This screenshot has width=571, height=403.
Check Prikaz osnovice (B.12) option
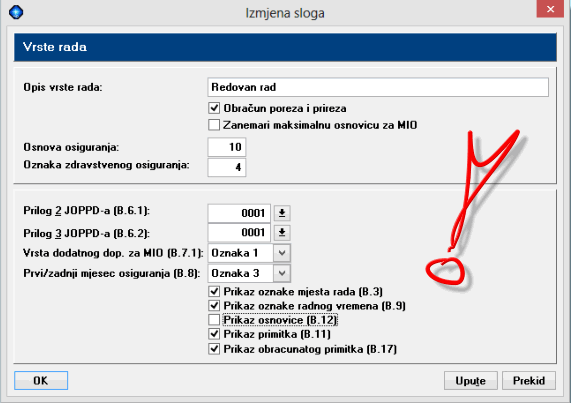click(214, 320)
